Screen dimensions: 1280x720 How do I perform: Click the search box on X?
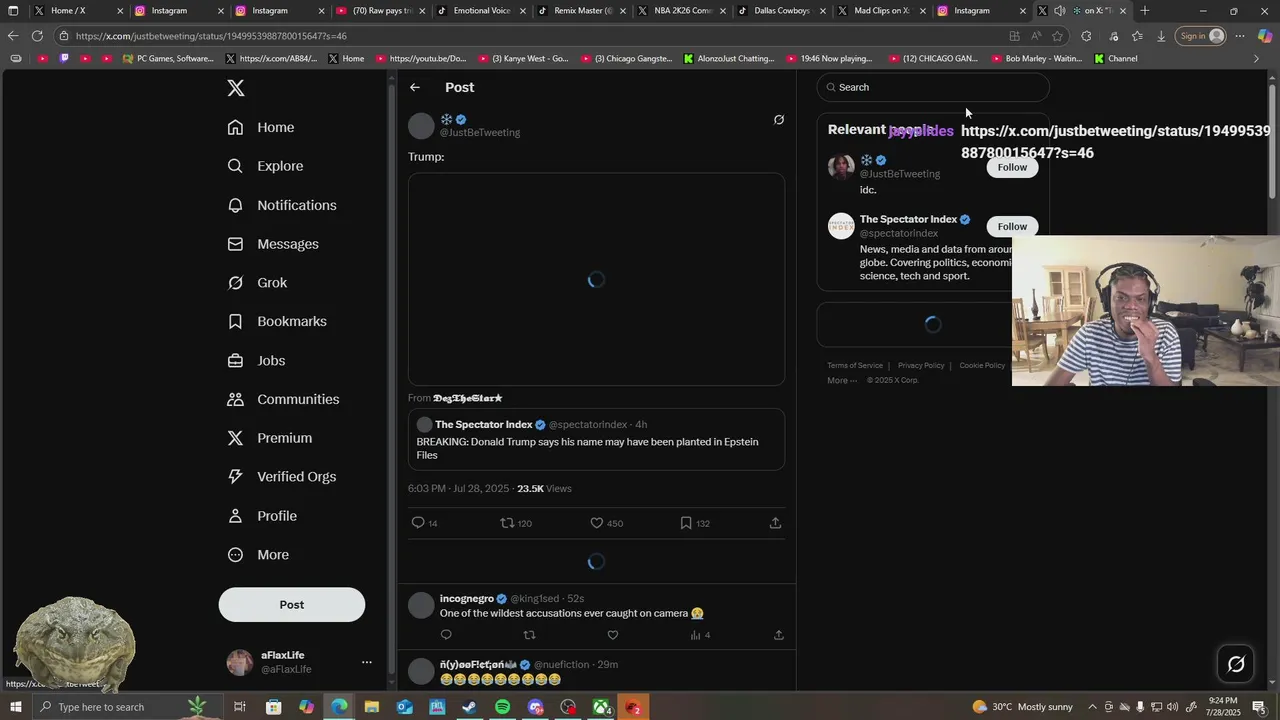click(x=933, y=87)
